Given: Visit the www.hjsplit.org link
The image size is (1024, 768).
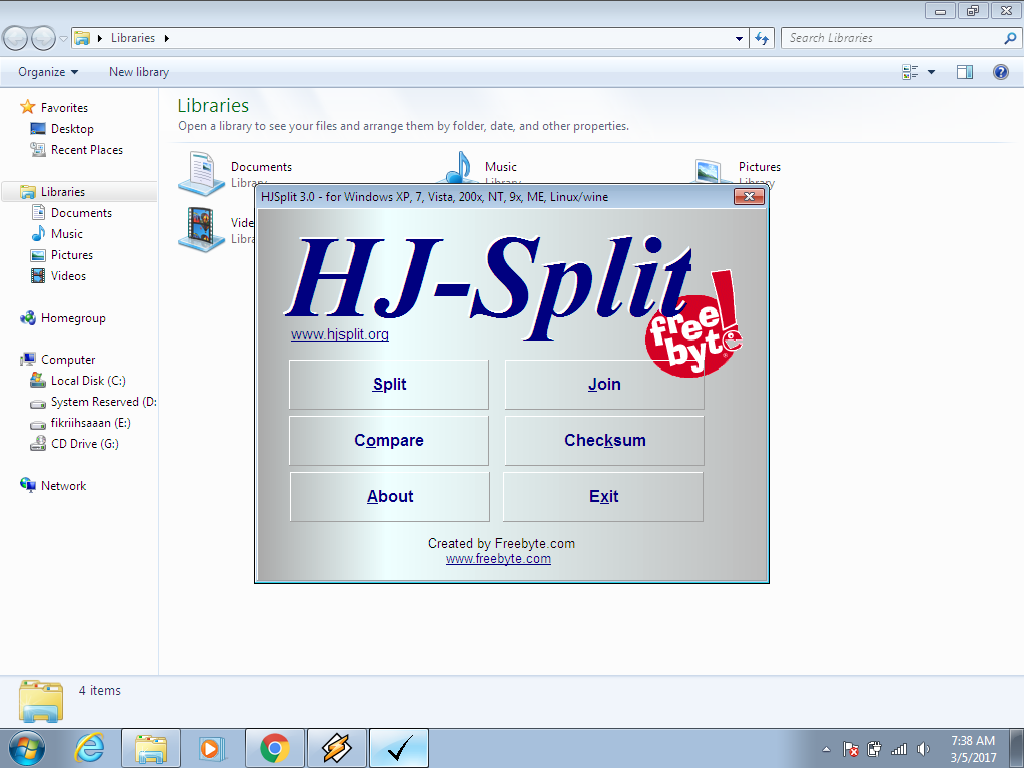Looking at the screenshot, I should (339, 334).
